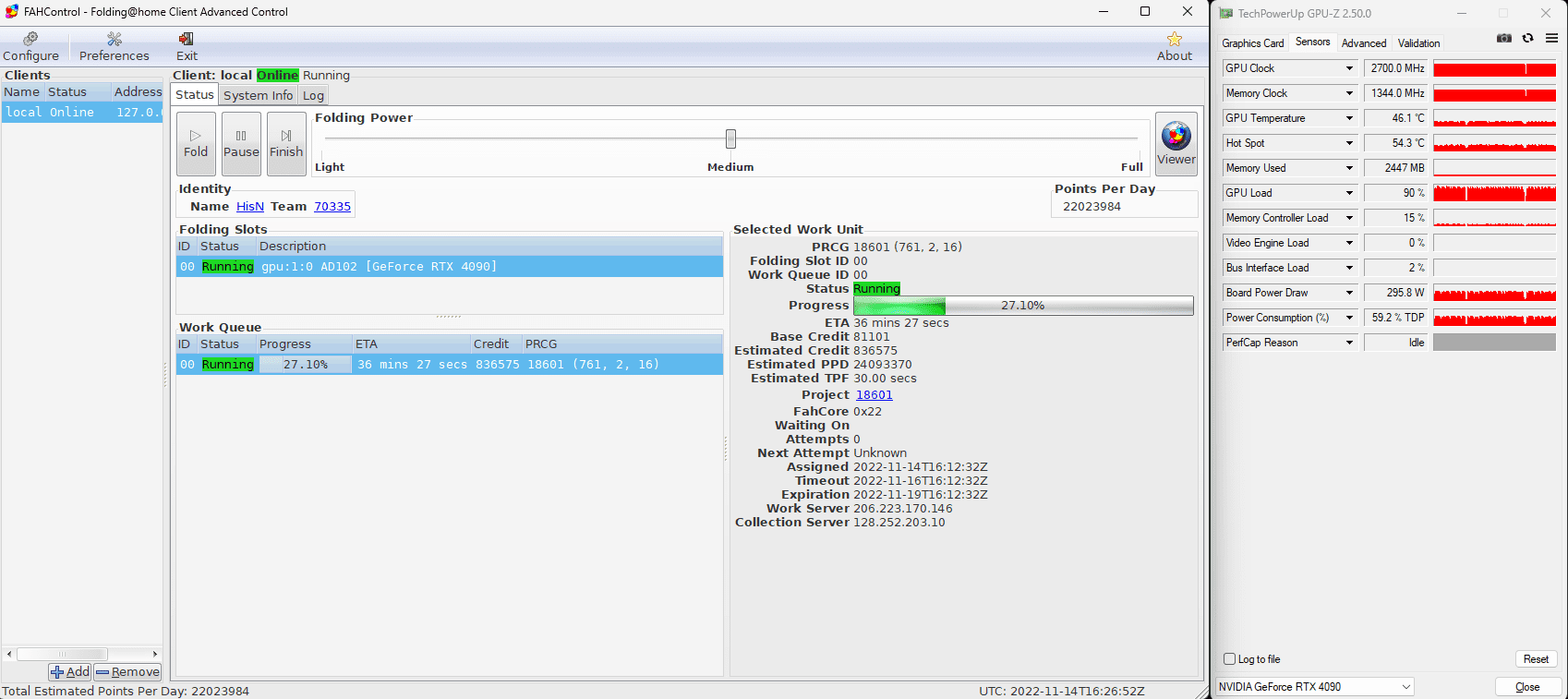Viewport: 1568px width, 699px height.
Task: Open the GPU-Z hamburger menu
Action: [1552, 39]
